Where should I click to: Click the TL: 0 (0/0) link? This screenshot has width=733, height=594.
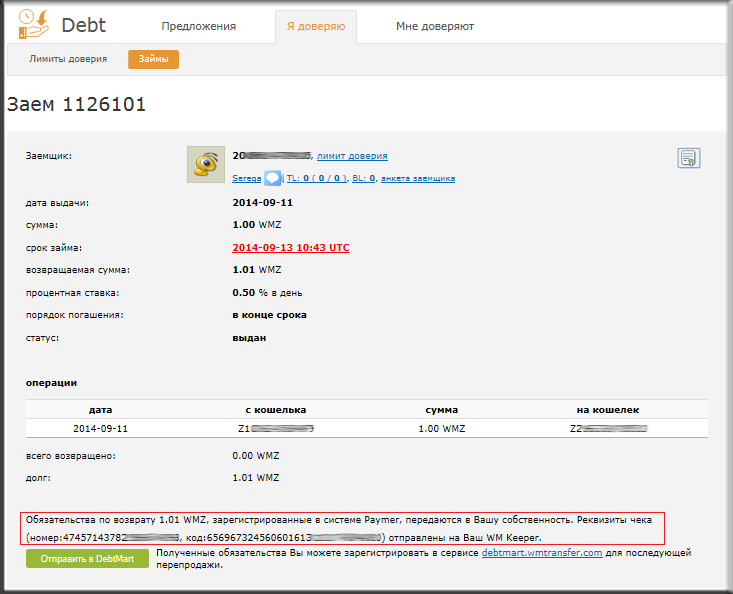pos(316,178)
